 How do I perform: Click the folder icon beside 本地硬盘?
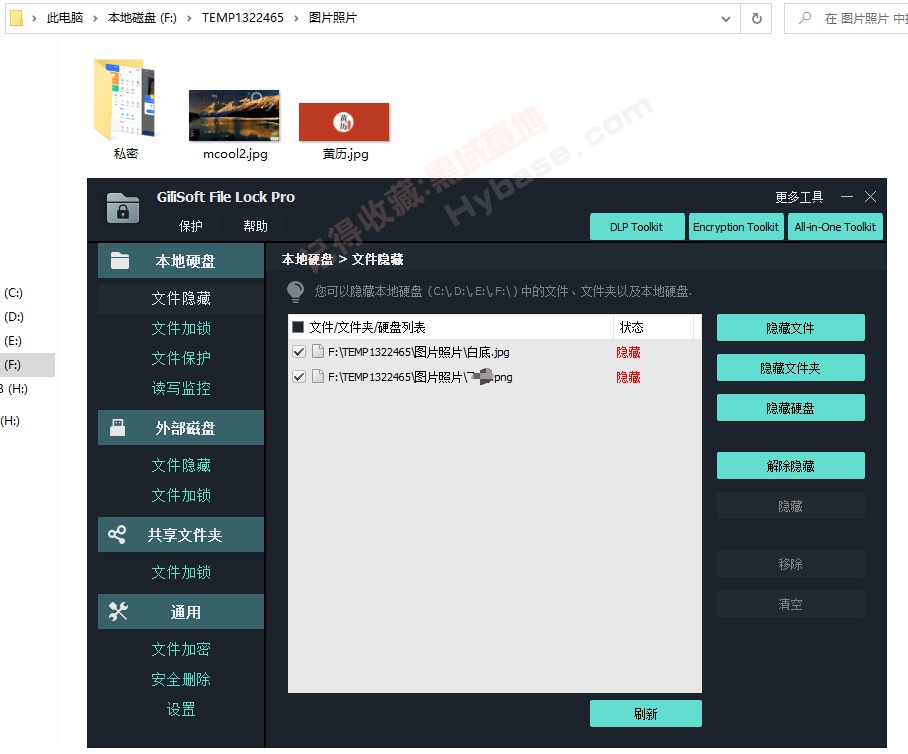coord(120,261)
